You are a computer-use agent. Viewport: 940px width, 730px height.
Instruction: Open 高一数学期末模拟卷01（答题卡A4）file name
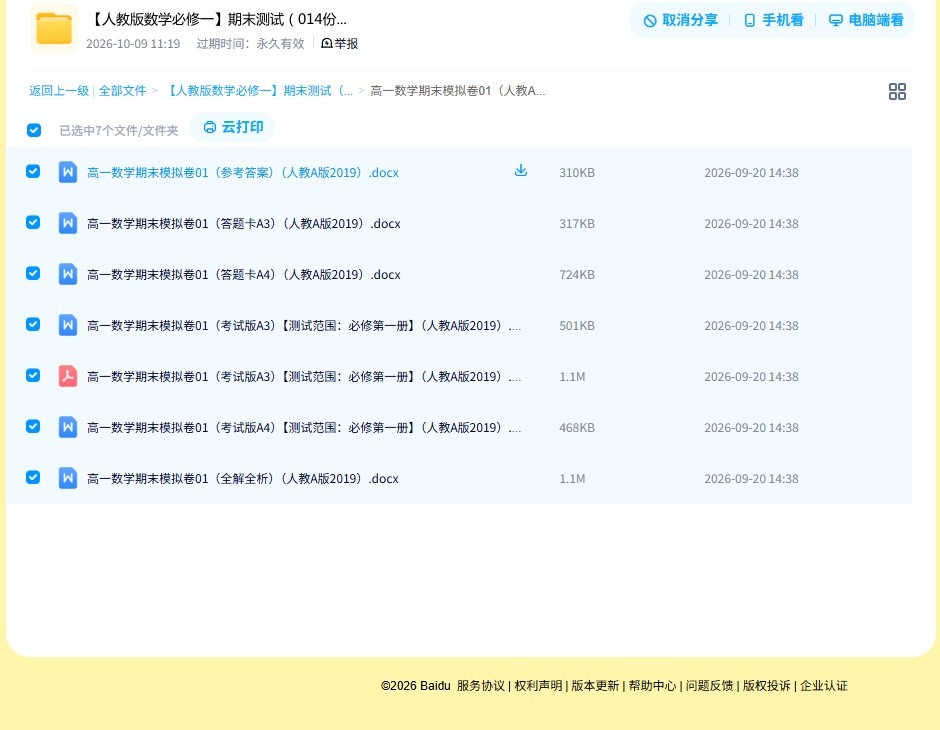pos(243,274)
